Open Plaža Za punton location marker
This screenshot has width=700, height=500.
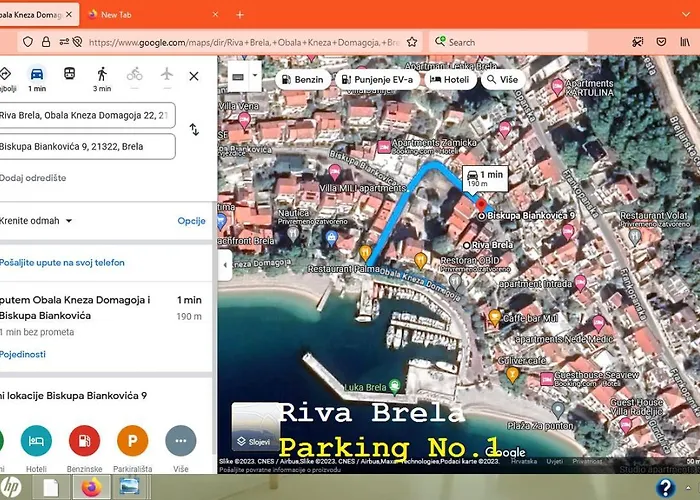click(558, 409)
